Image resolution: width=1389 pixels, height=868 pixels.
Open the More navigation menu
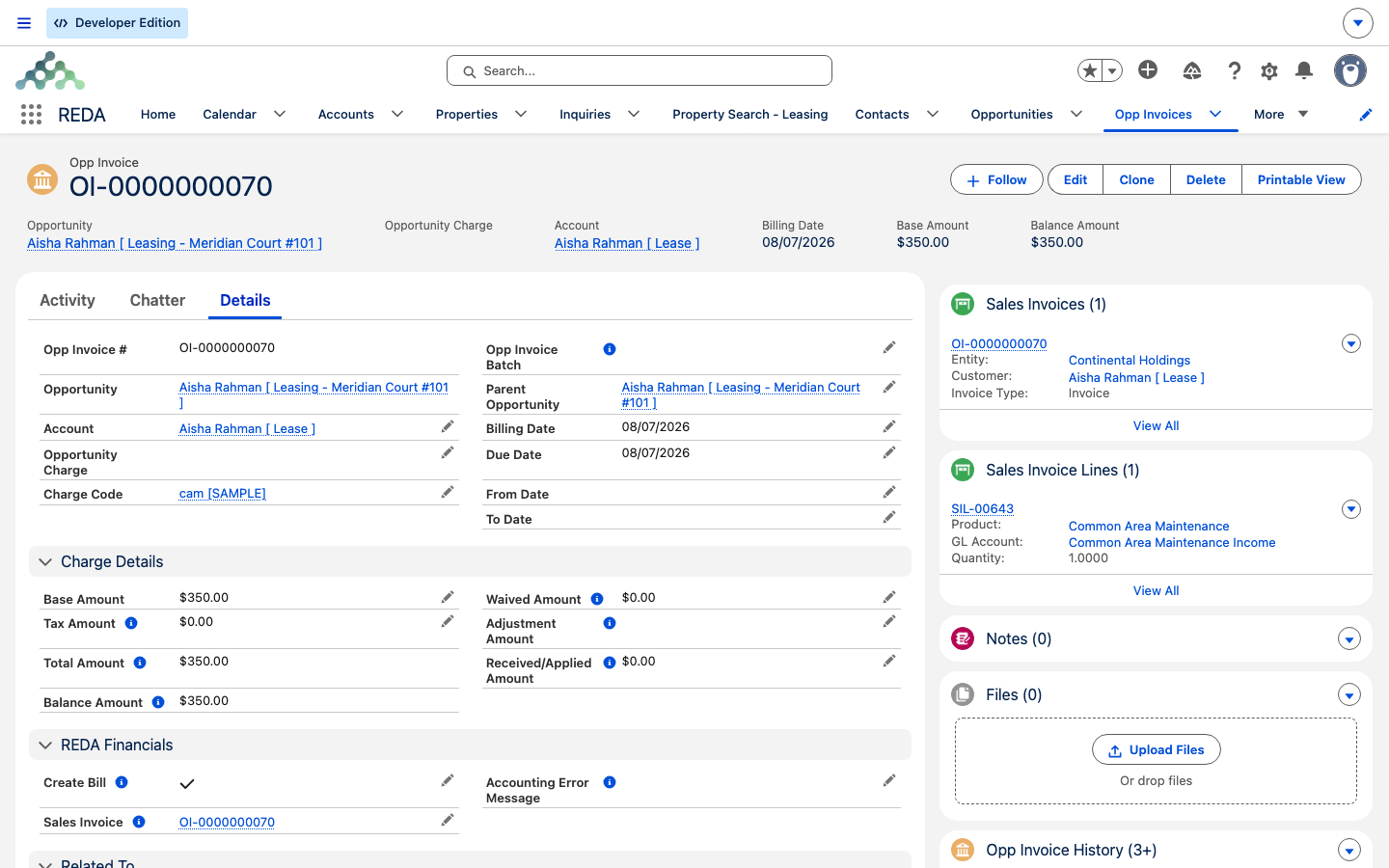[1281, 114]
